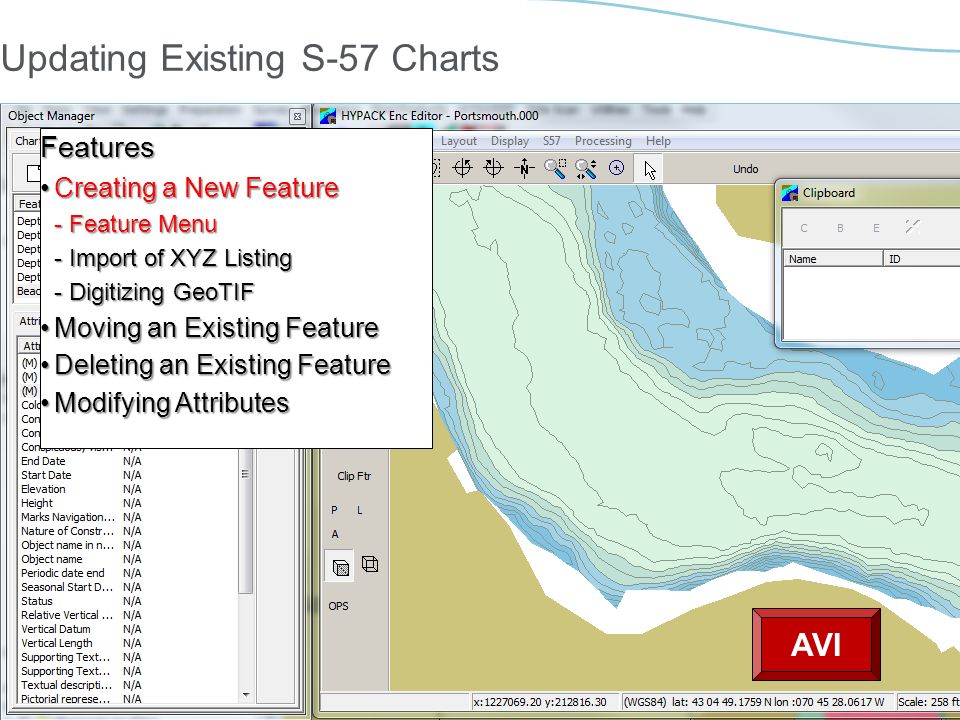Viewport: 960px width, 720px height.
Task: Click the L button in side toolbar
Action: [360, 510]
